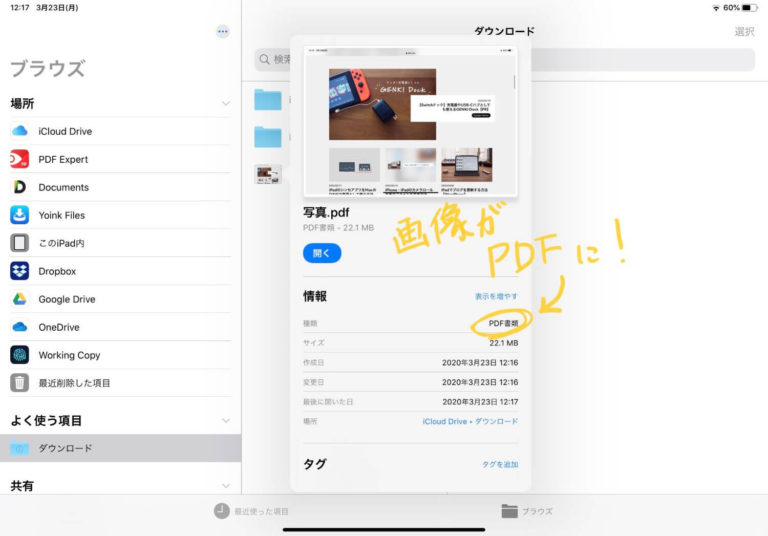
Task: Tap 選択 button at top right
Action: tap(744, 32)
